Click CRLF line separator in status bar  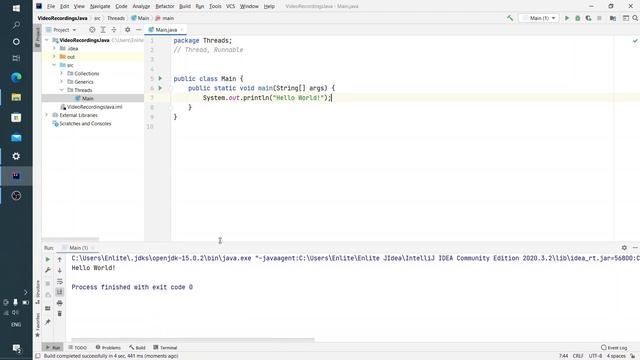(x=578, y=356)
